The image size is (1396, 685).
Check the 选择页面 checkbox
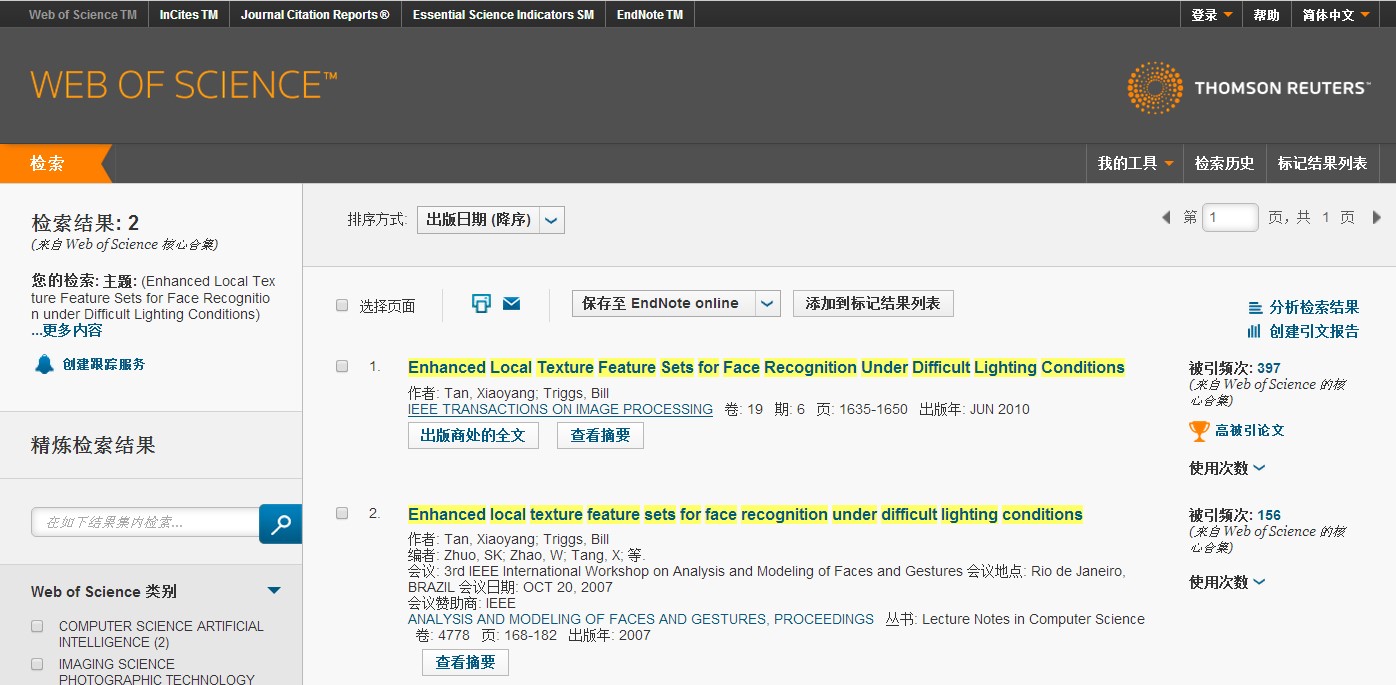click(342, 305)
